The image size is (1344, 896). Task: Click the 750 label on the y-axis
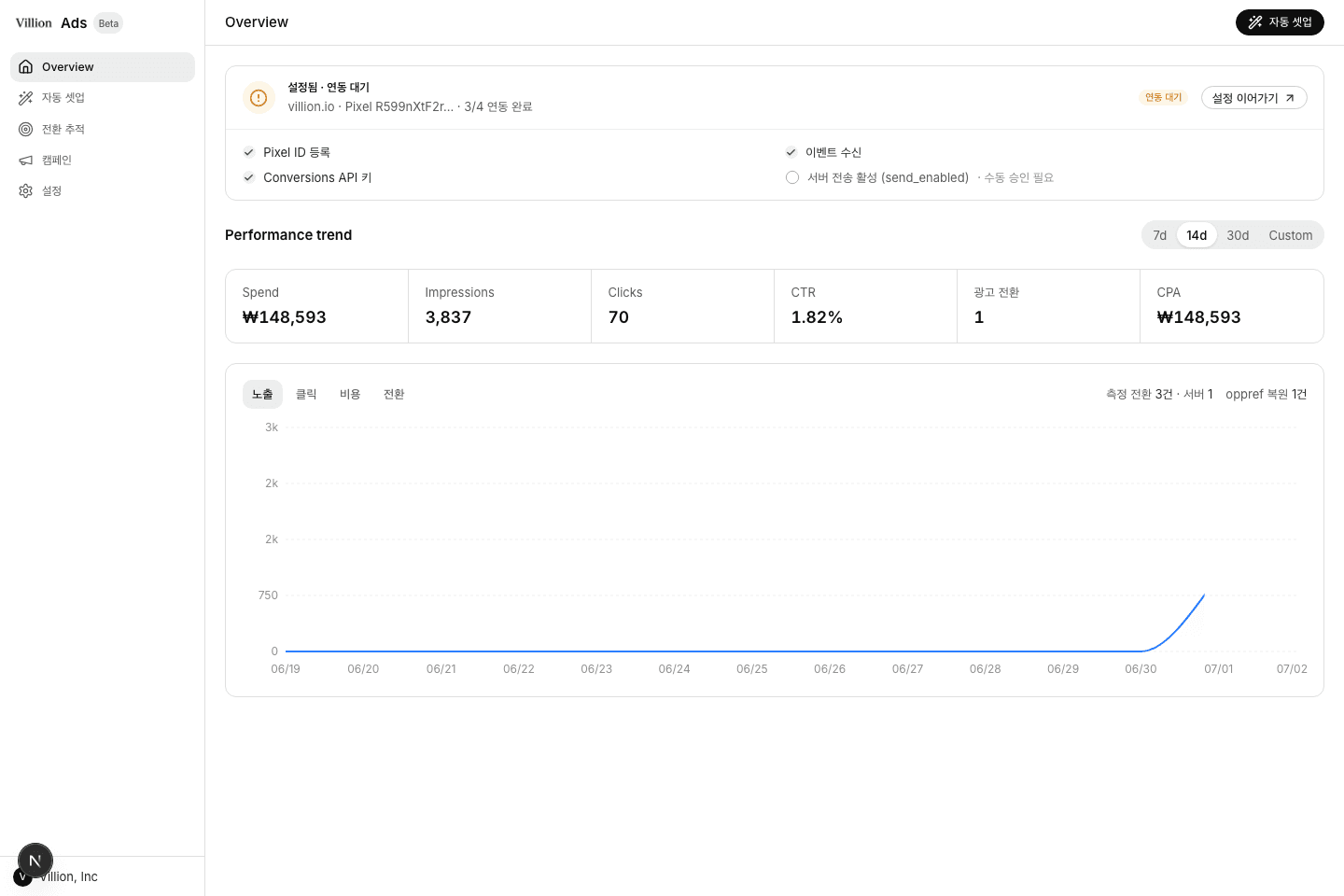268,595
